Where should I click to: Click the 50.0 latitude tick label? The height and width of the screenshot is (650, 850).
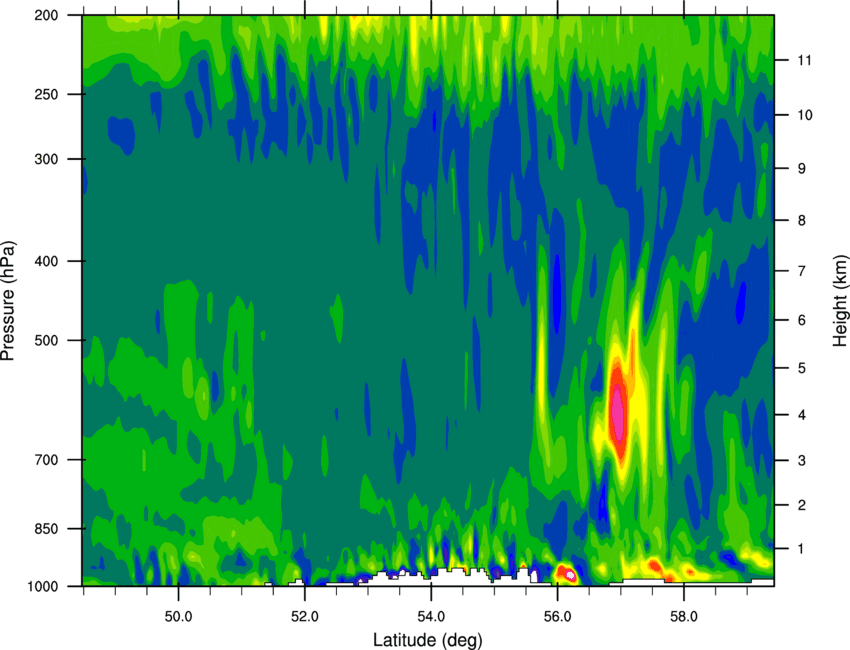pyautogui.click(x=178, y=617)
